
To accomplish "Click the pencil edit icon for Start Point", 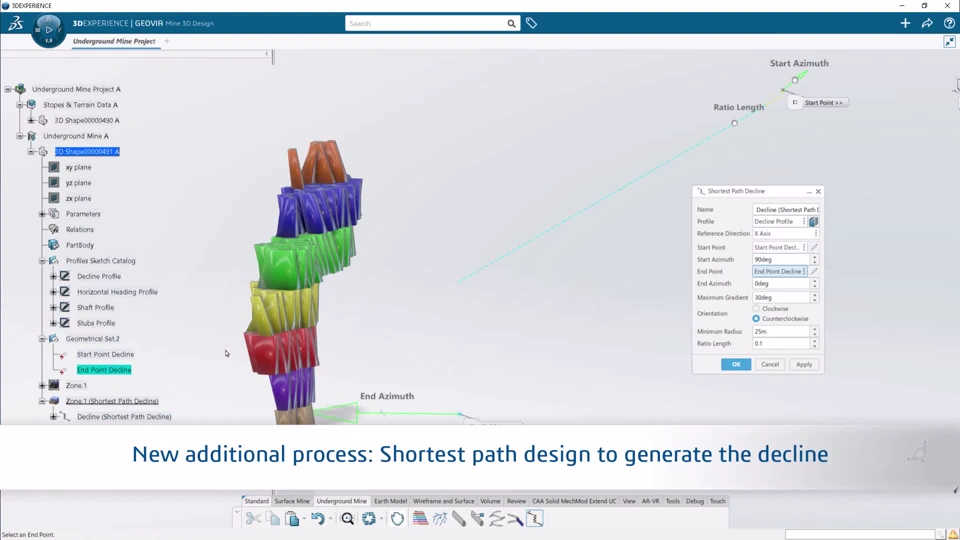I will click(814, 247).
